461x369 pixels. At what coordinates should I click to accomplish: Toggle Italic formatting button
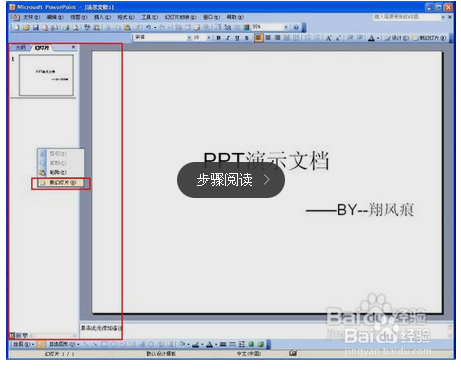click(228, 38)
